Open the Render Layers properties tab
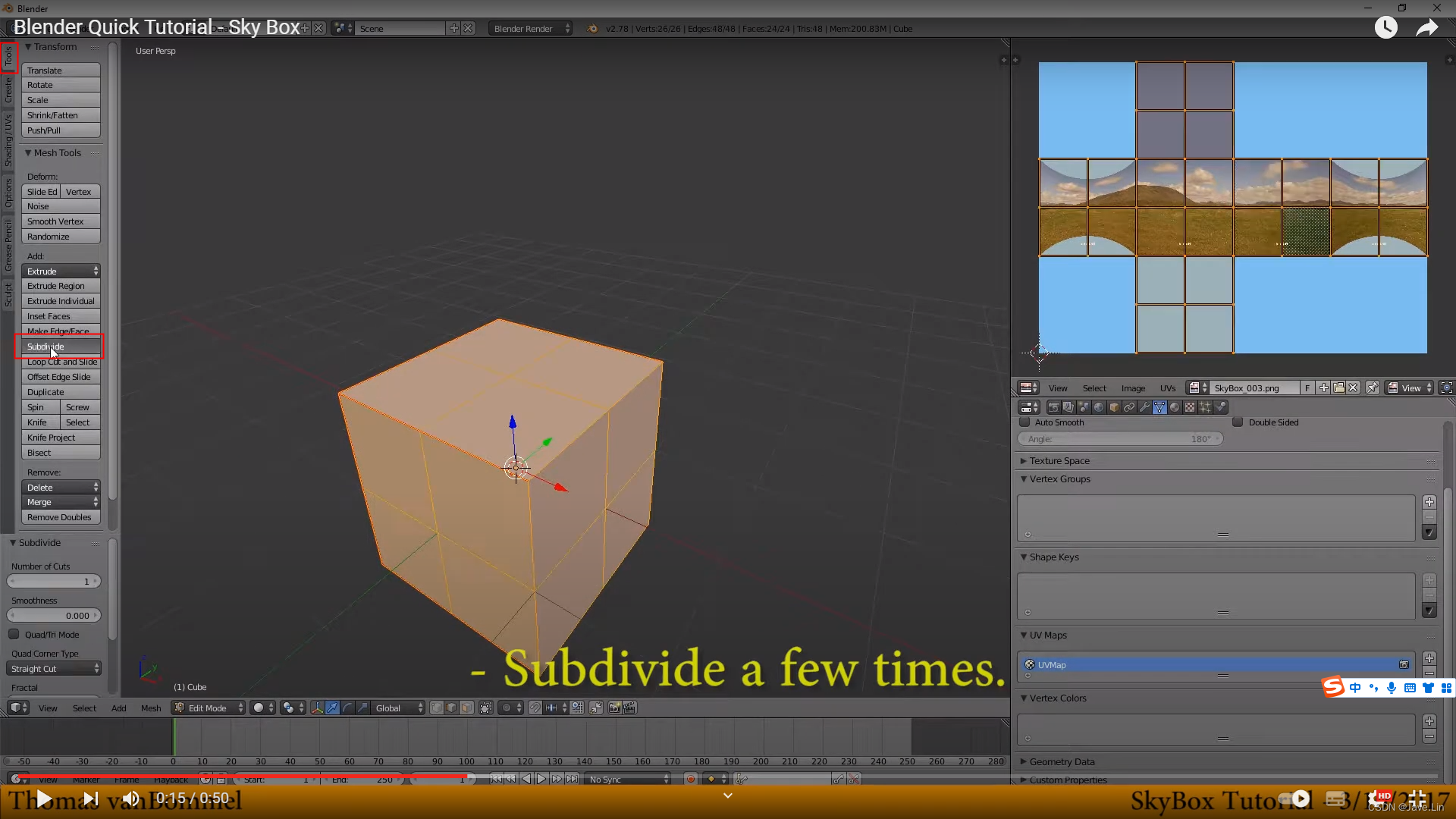The image size is (1456, 819). tap(1068, 407)
